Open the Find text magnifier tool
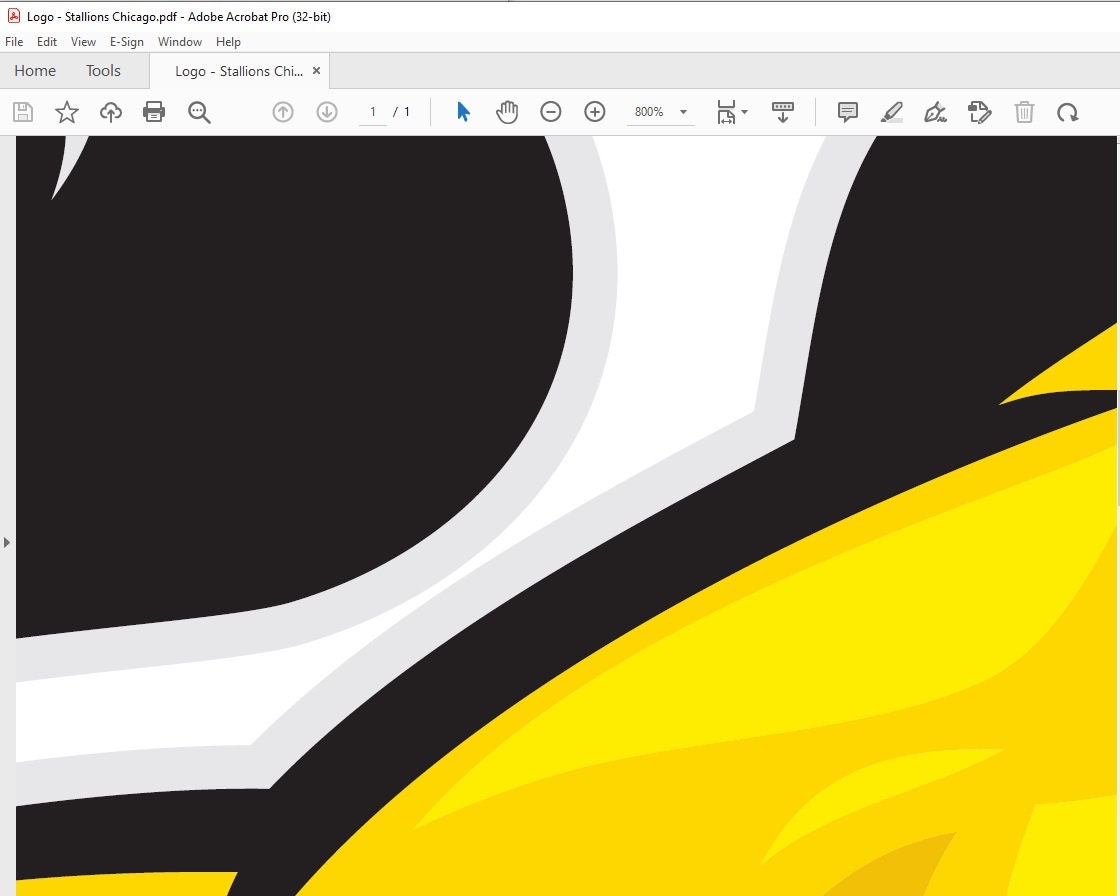 point(199,112)
